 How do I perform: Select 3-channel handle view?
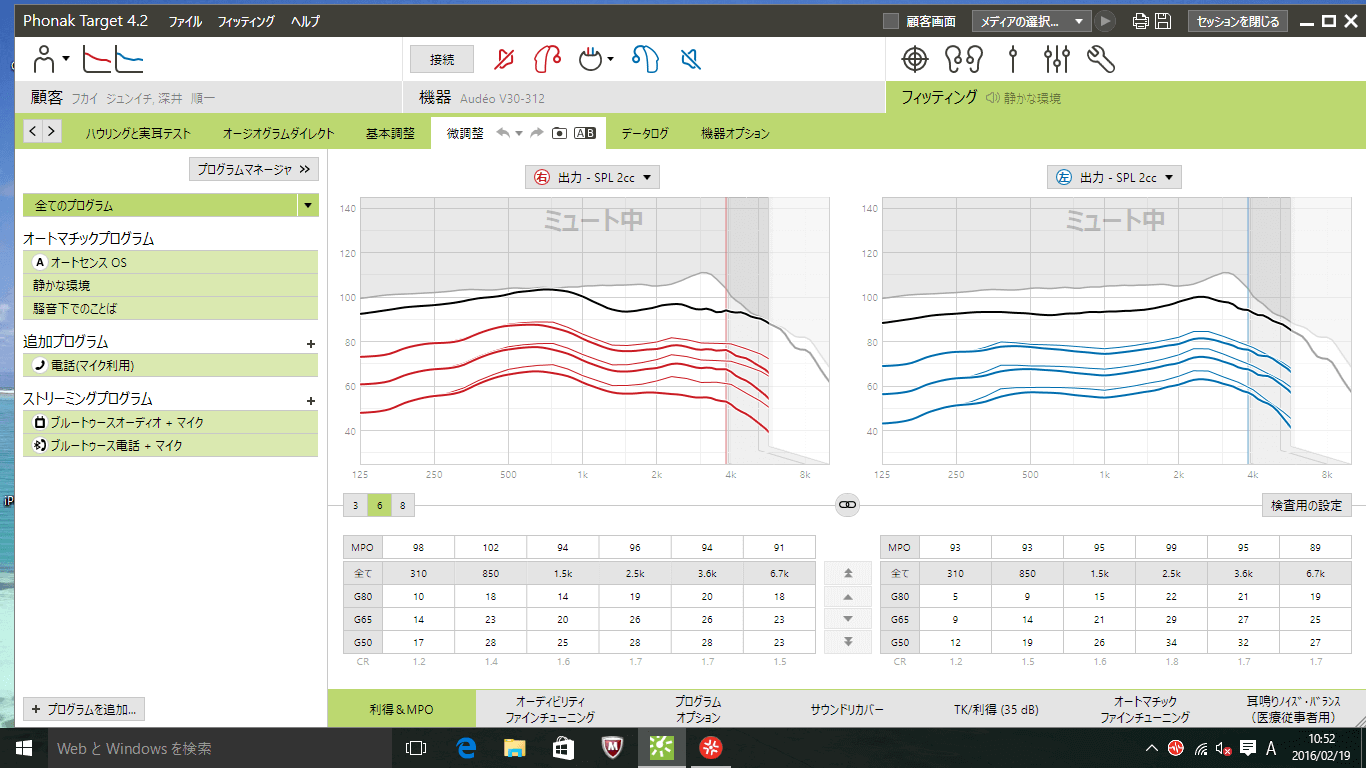coord(355,506)
